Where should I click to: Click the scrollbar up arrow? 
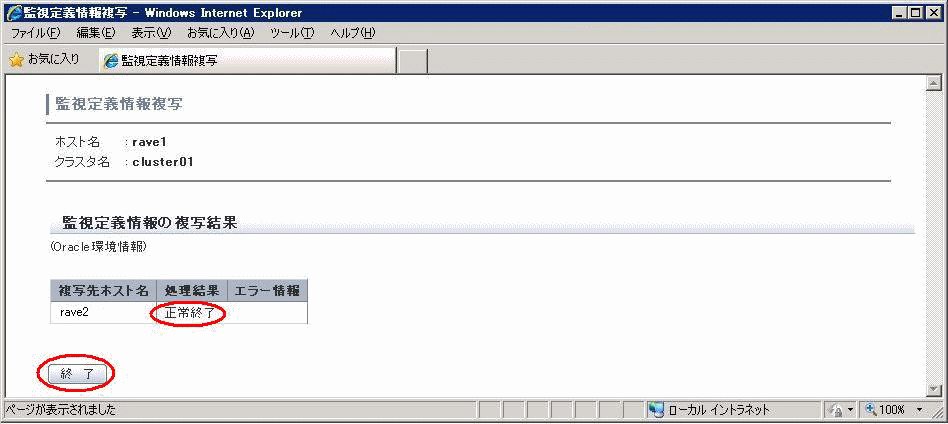[x=934, y=84]
